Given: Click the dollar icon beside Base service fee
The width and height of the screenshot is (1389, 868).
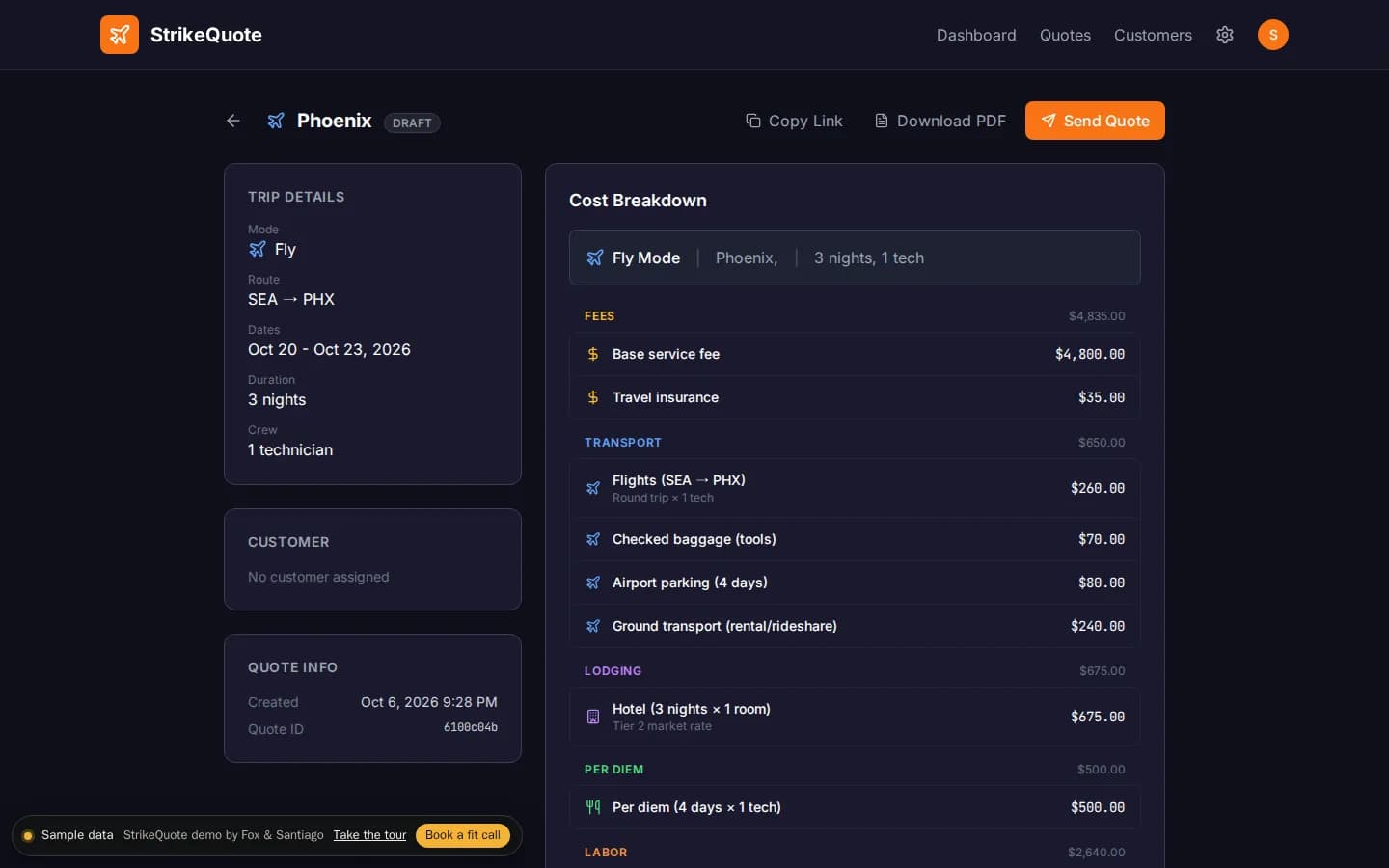Looking at the screenshot, I should (x=593, y=354).
